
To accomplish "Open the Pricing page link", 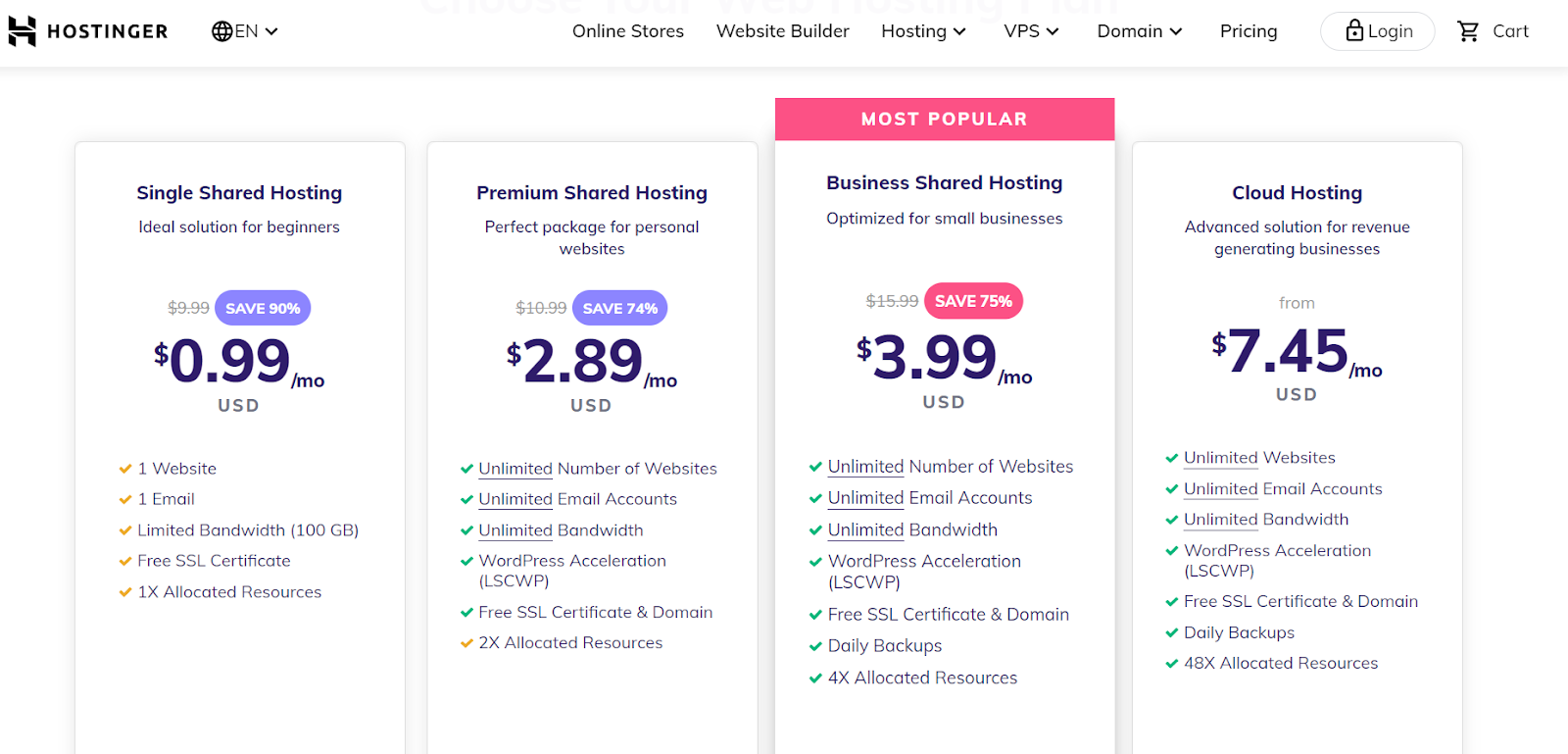I will click(1249, 31).
